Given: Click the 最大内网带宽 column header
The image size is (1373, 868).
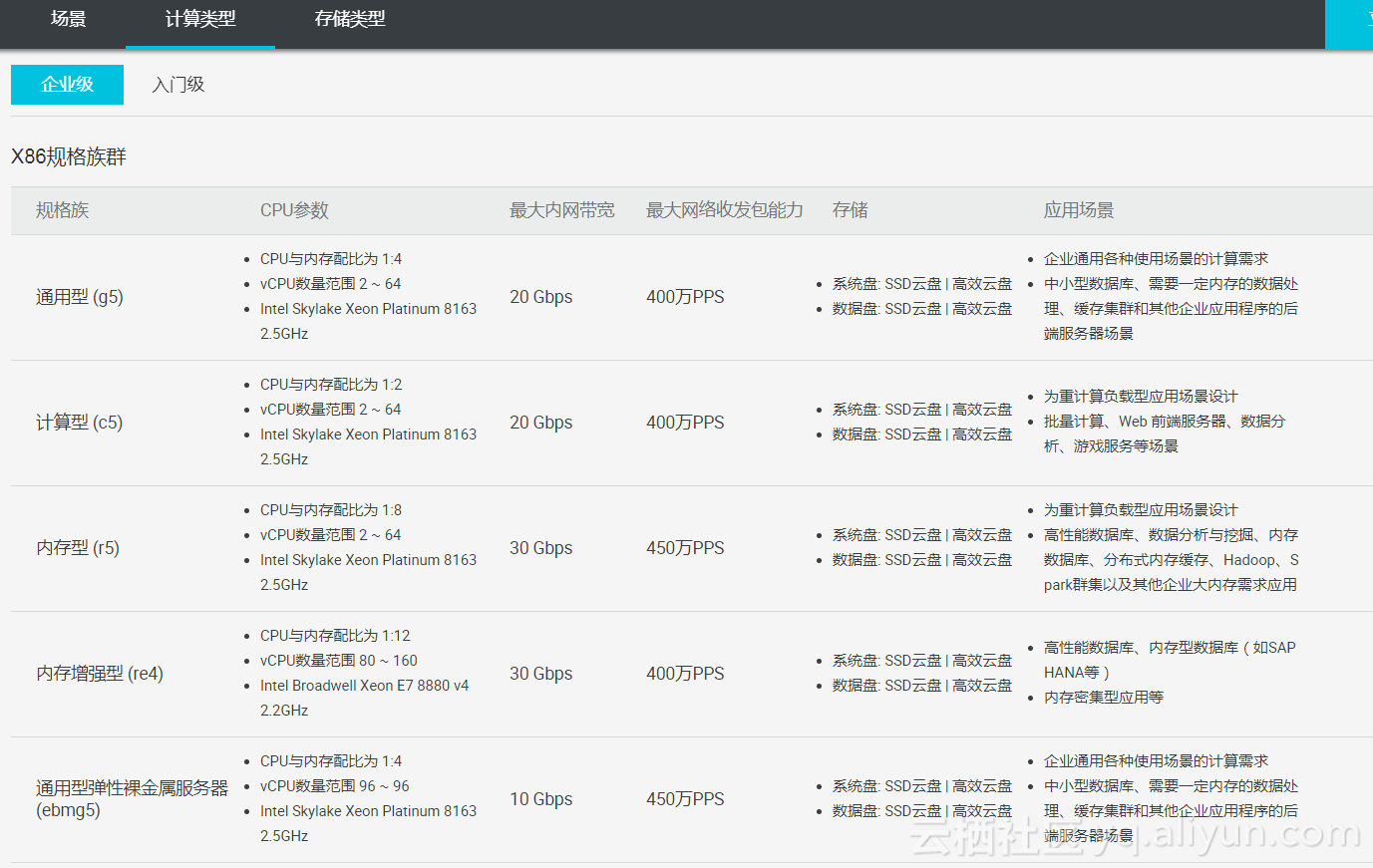Looking at the screenshot, I should click(x=562, y=210).
